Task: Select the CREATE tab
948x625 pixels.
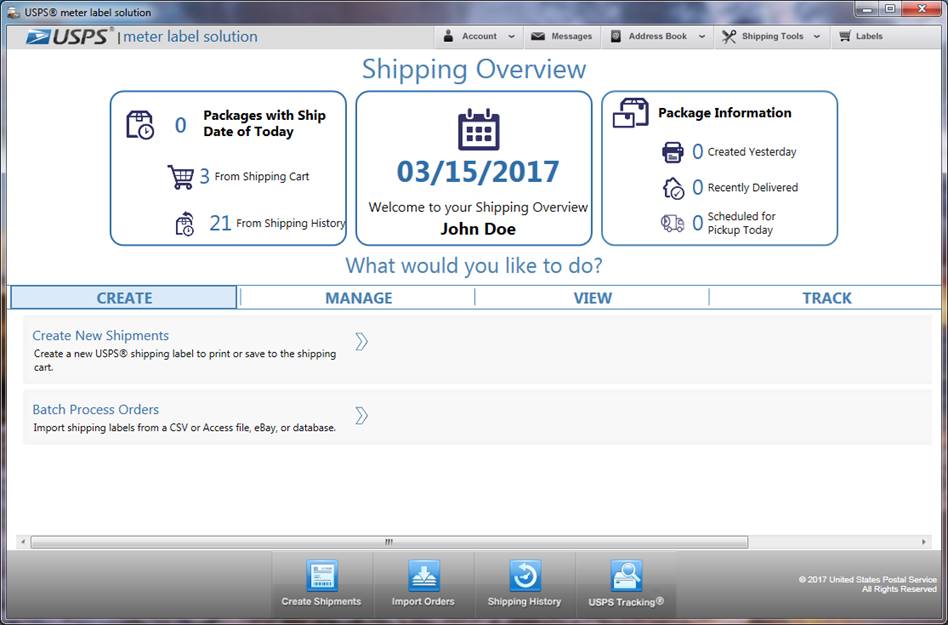Action: [x=124, y=297]
